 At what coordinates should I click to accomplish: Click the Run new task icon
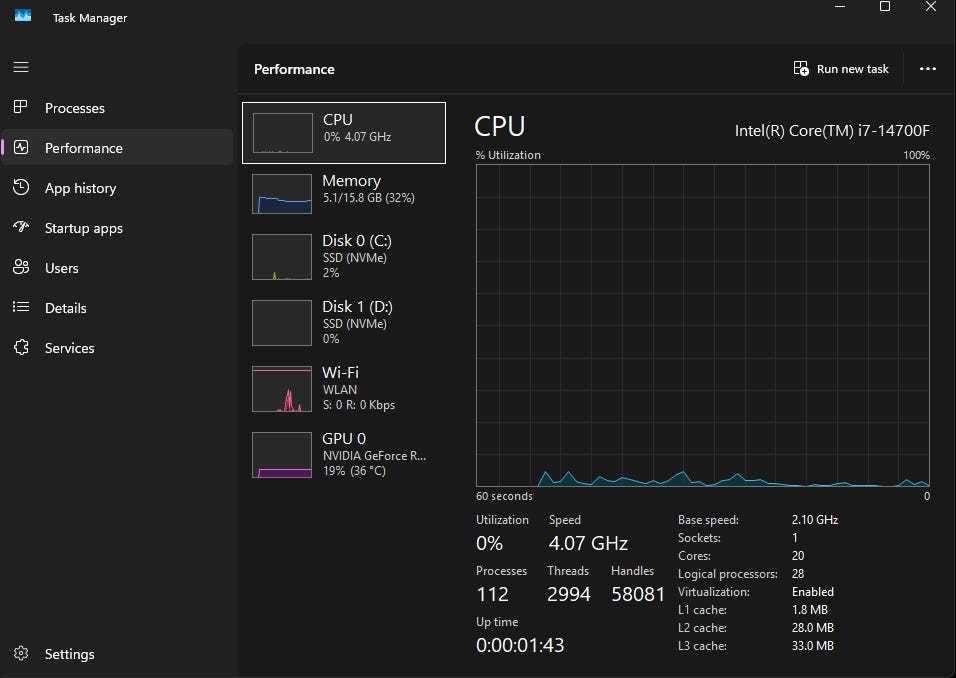(801, 68)
